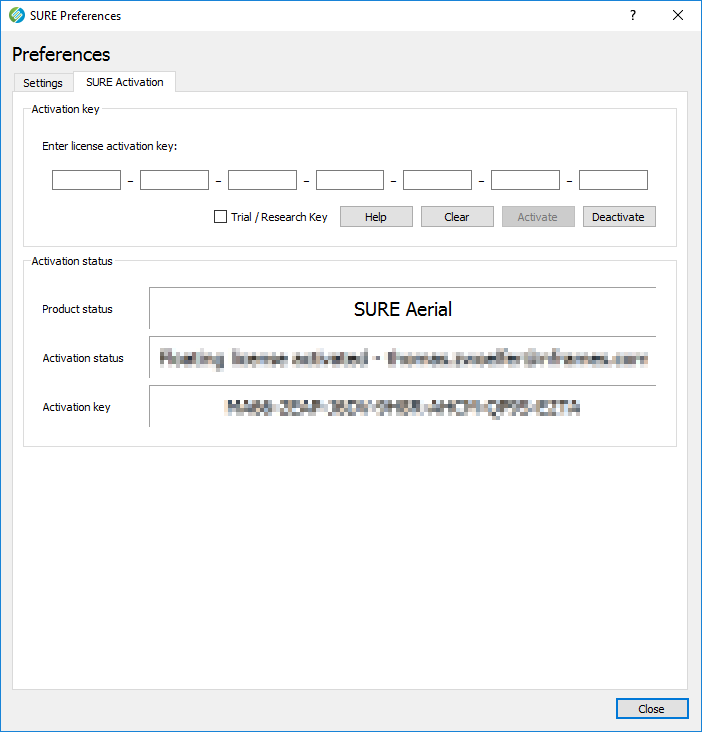The image size is (702, 732).
Task: Click the blurred activation key value
Action: click(402, 408)
